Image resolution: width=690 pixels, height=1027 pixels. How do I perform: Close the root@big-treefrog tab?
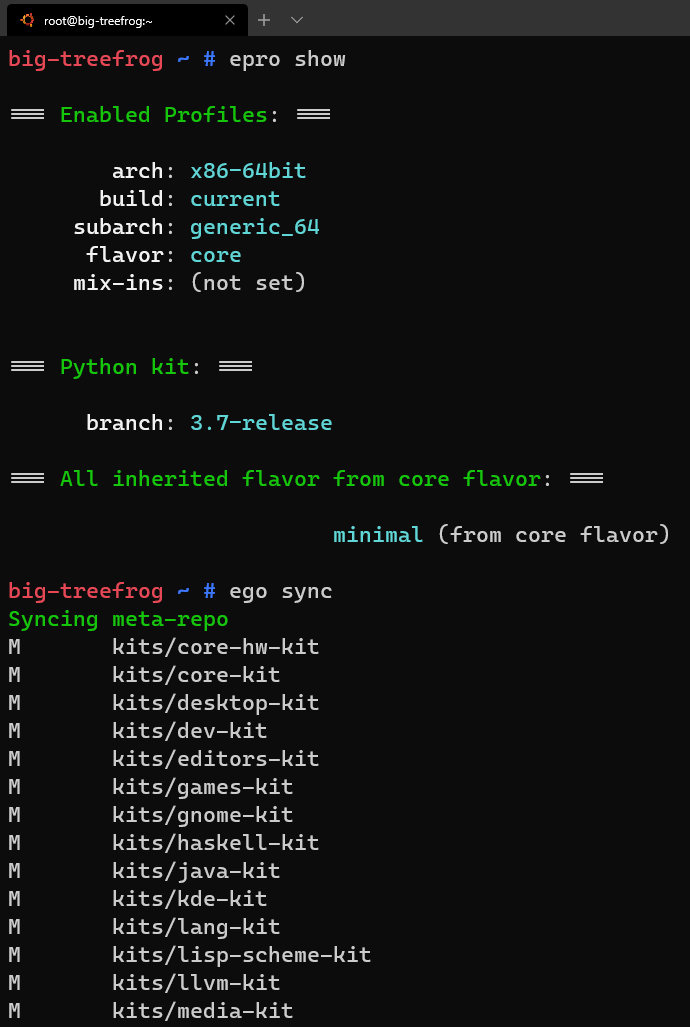(x=230, y=19)
